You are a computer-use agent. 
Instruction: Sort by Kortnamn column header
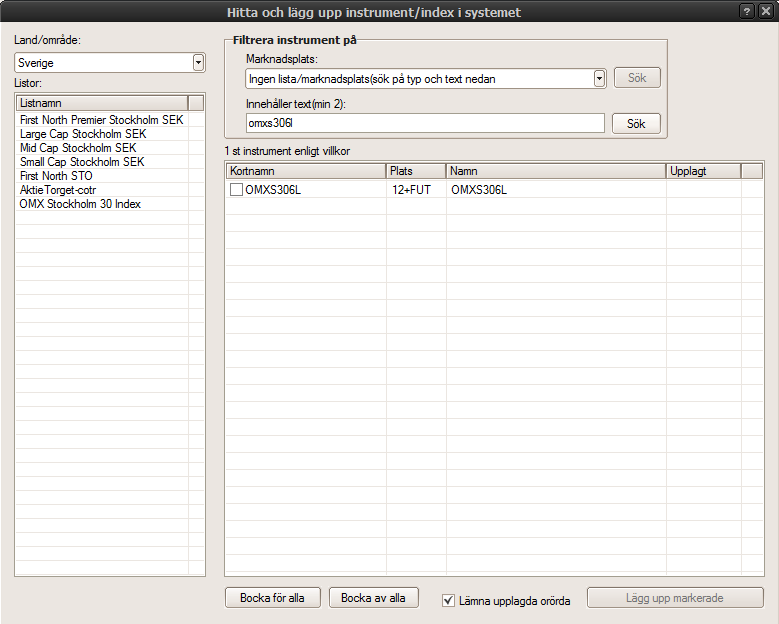coord(305,171)
